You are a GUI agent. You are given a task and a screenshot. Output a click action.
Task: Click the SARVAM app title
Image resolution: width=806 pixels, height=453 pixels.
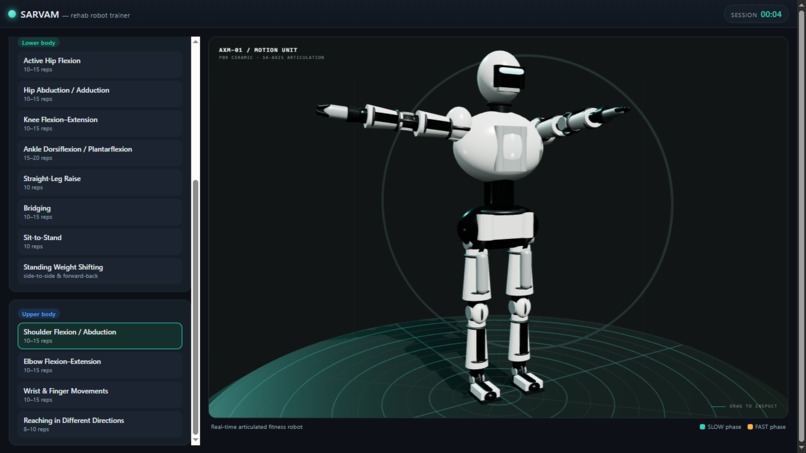point(40,14)
